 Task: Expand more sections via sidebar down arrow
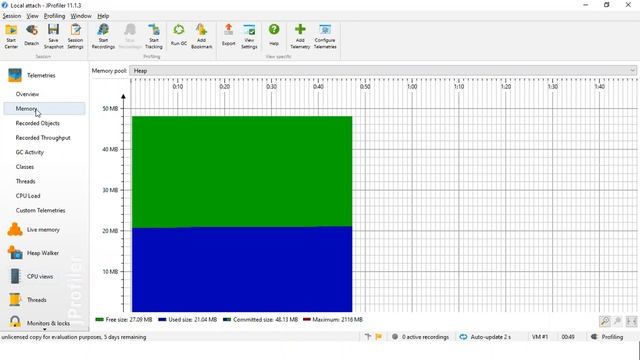click(44, 329)
